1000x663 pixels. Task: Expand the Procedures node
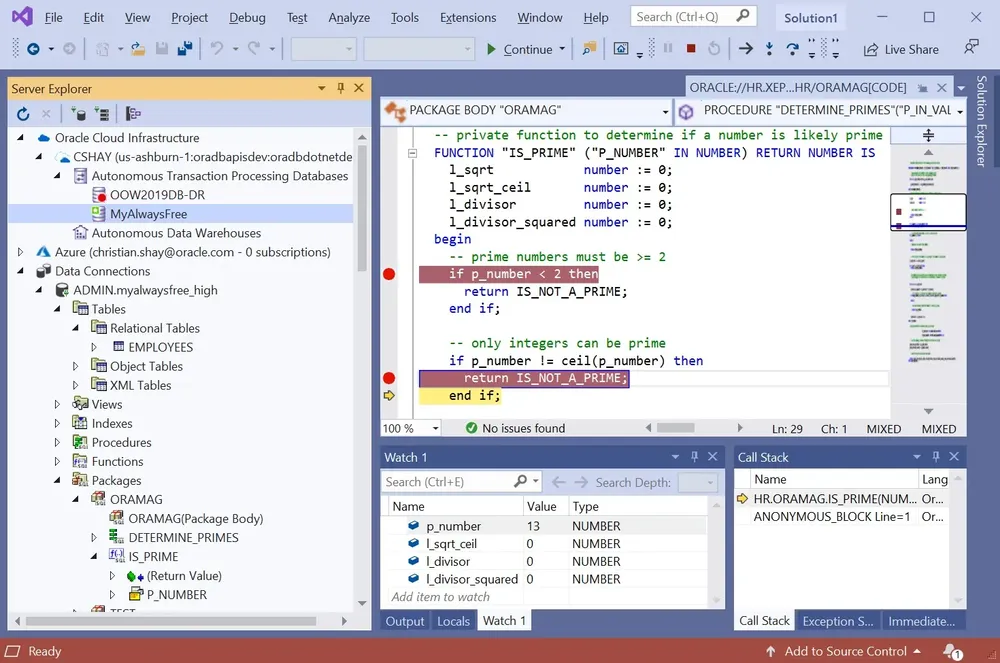[57, 442]
